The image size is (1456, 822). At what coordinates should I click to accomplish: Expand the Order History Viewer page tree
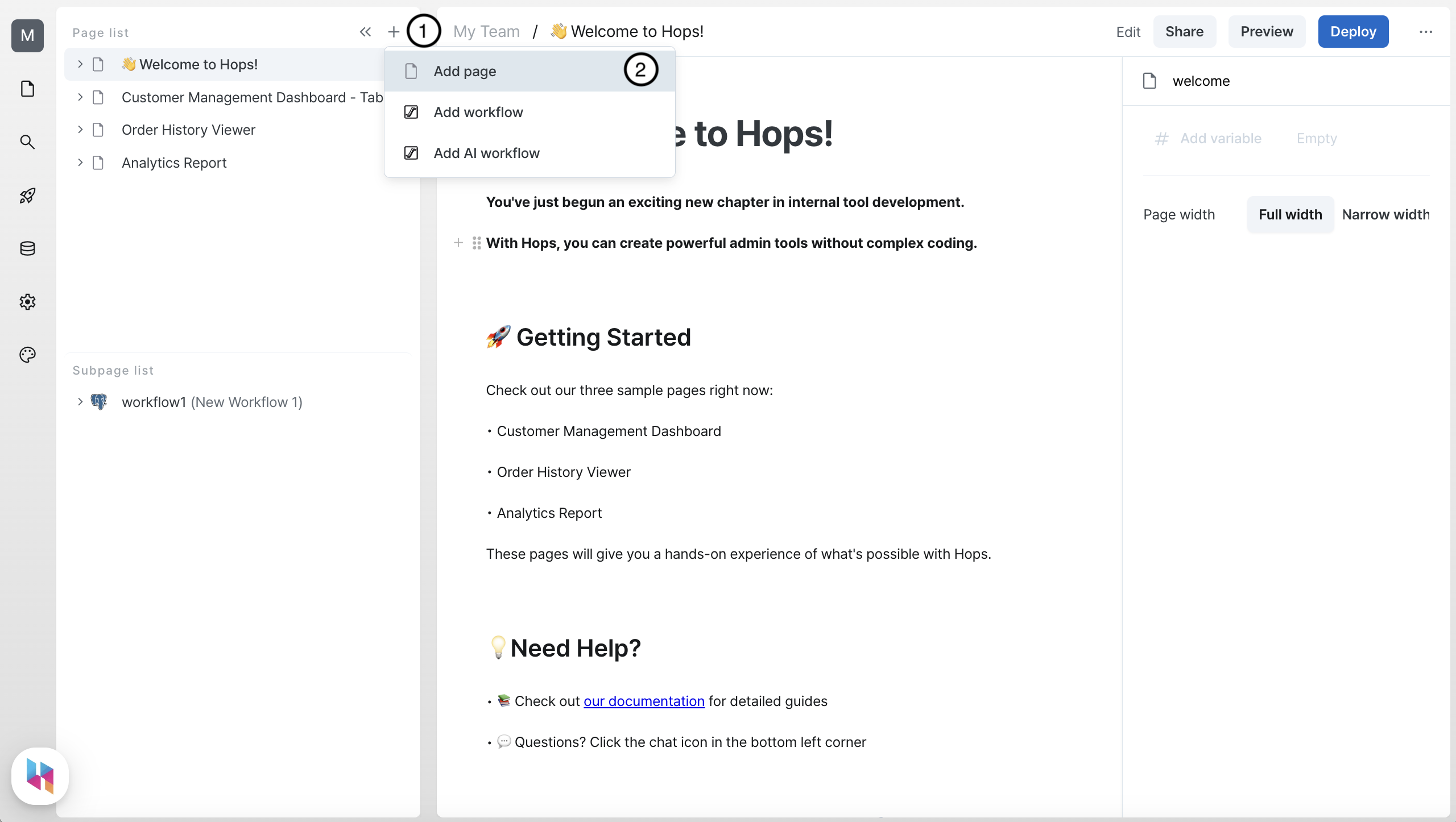(80, 130)
